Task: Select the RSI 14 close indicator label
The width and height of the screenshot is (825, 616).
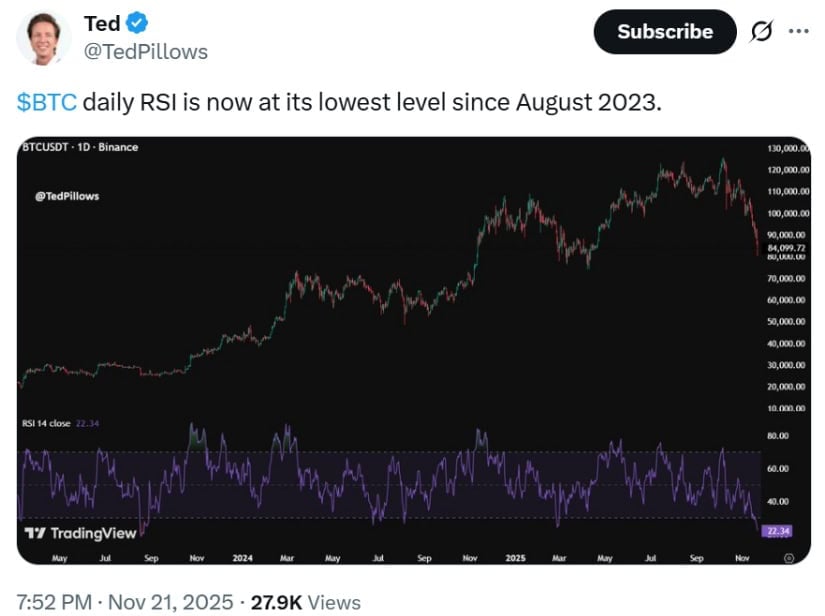Action: tap(46, 424)
